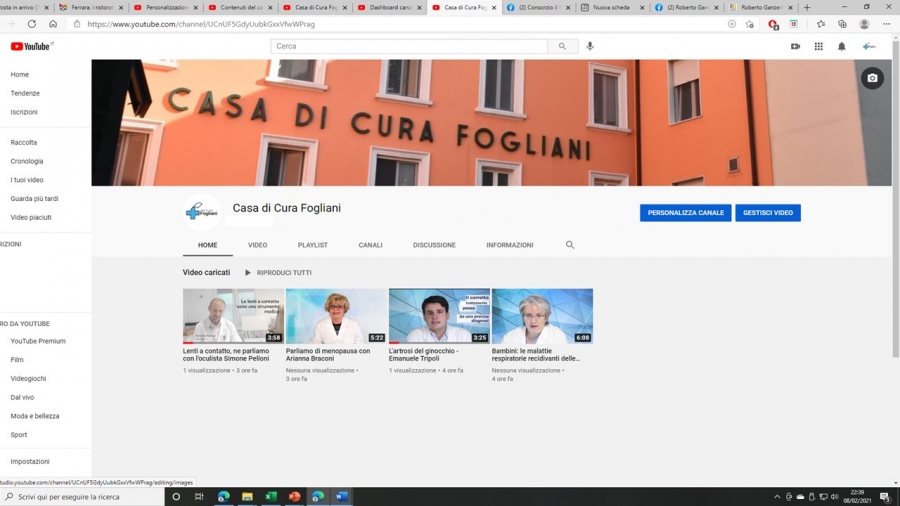The height and width of the screenshot is (506, 900).
Task: Show hidden system tray icons
Action: coord(777,497)
